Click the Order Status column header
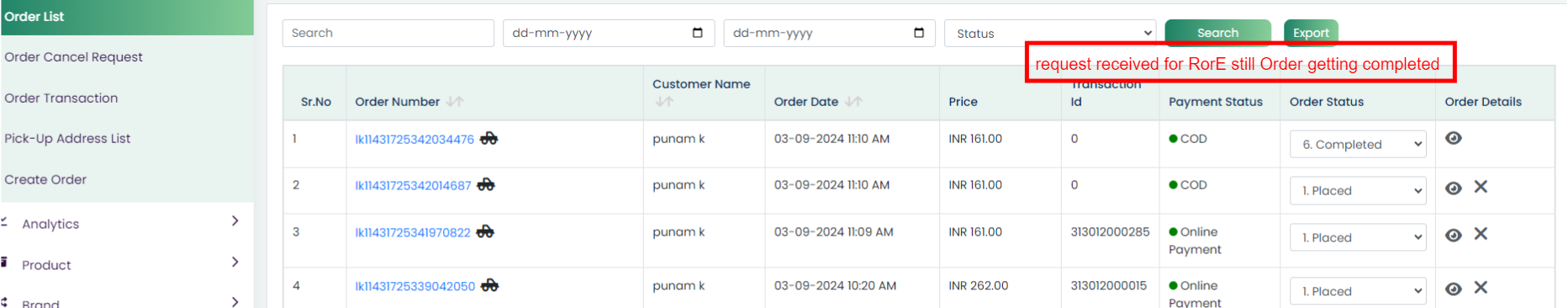The image size is (1568, 308). click(1327, 102)
